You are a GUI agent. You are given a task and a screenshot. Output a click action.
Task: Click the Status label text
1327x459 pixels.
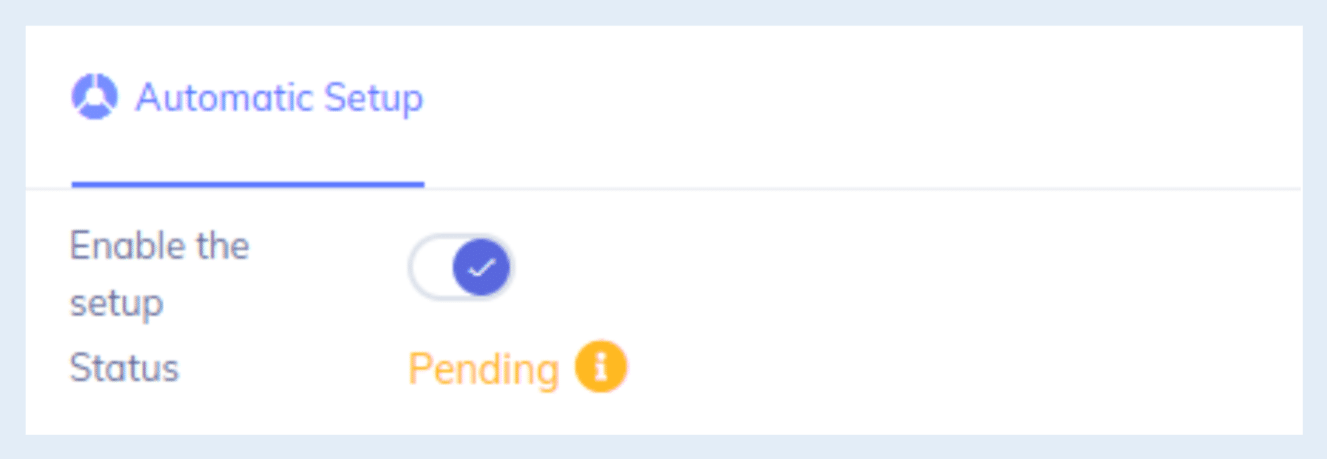coord(124,368)
